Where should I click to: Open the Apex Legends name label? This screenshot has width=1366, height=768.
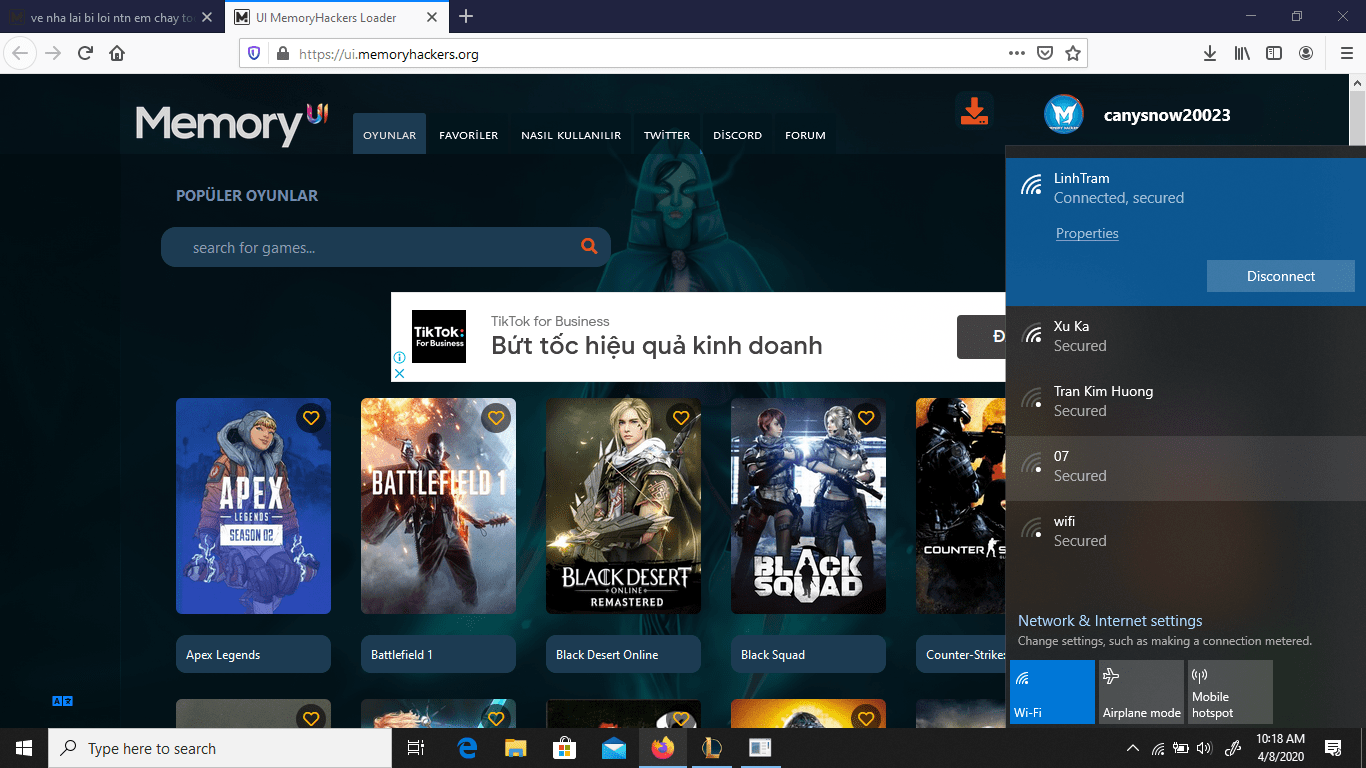pos(253,654)
